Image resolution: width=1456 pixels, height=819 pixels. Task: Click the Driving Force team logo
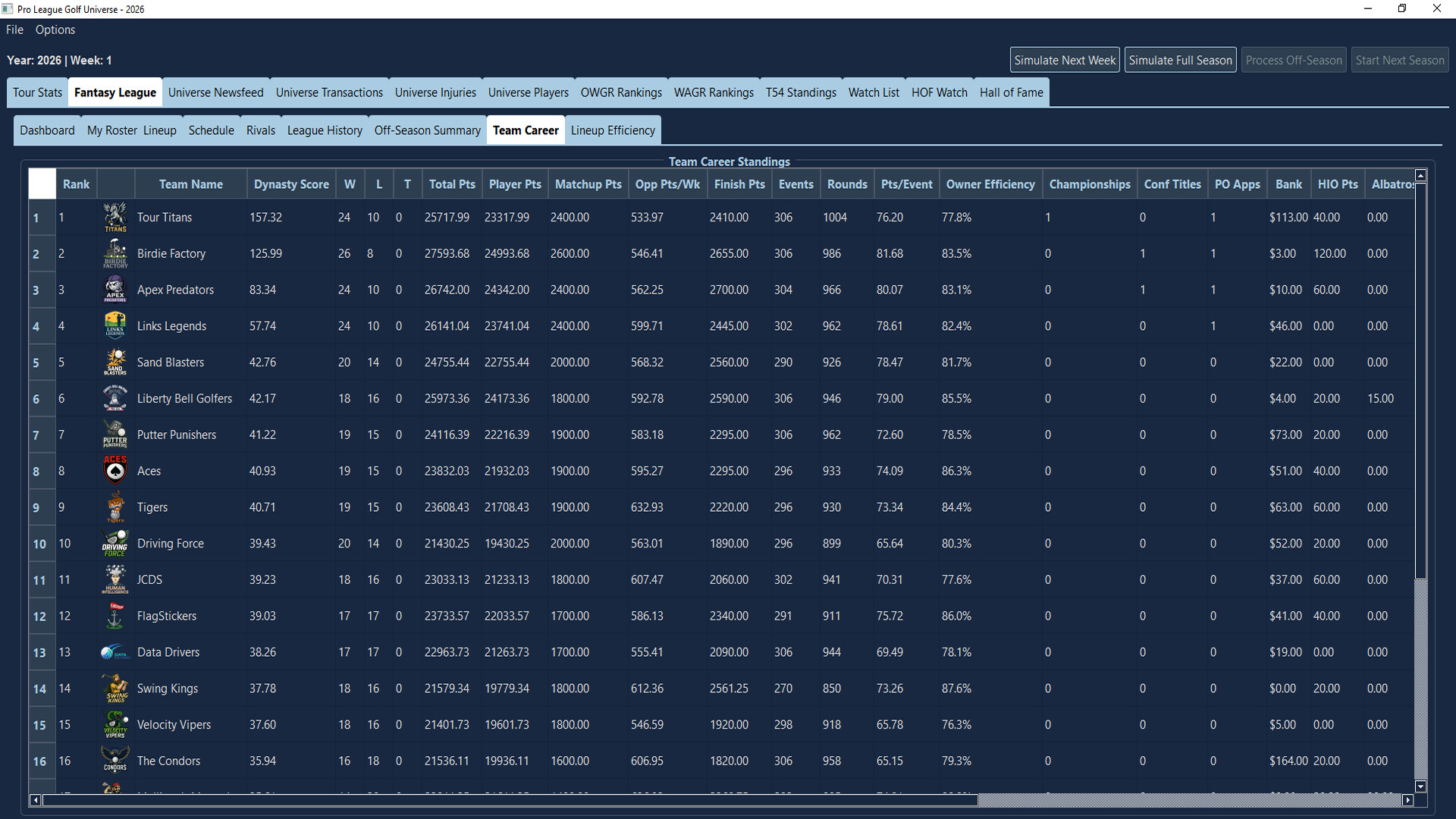click(x=115, y=543)
